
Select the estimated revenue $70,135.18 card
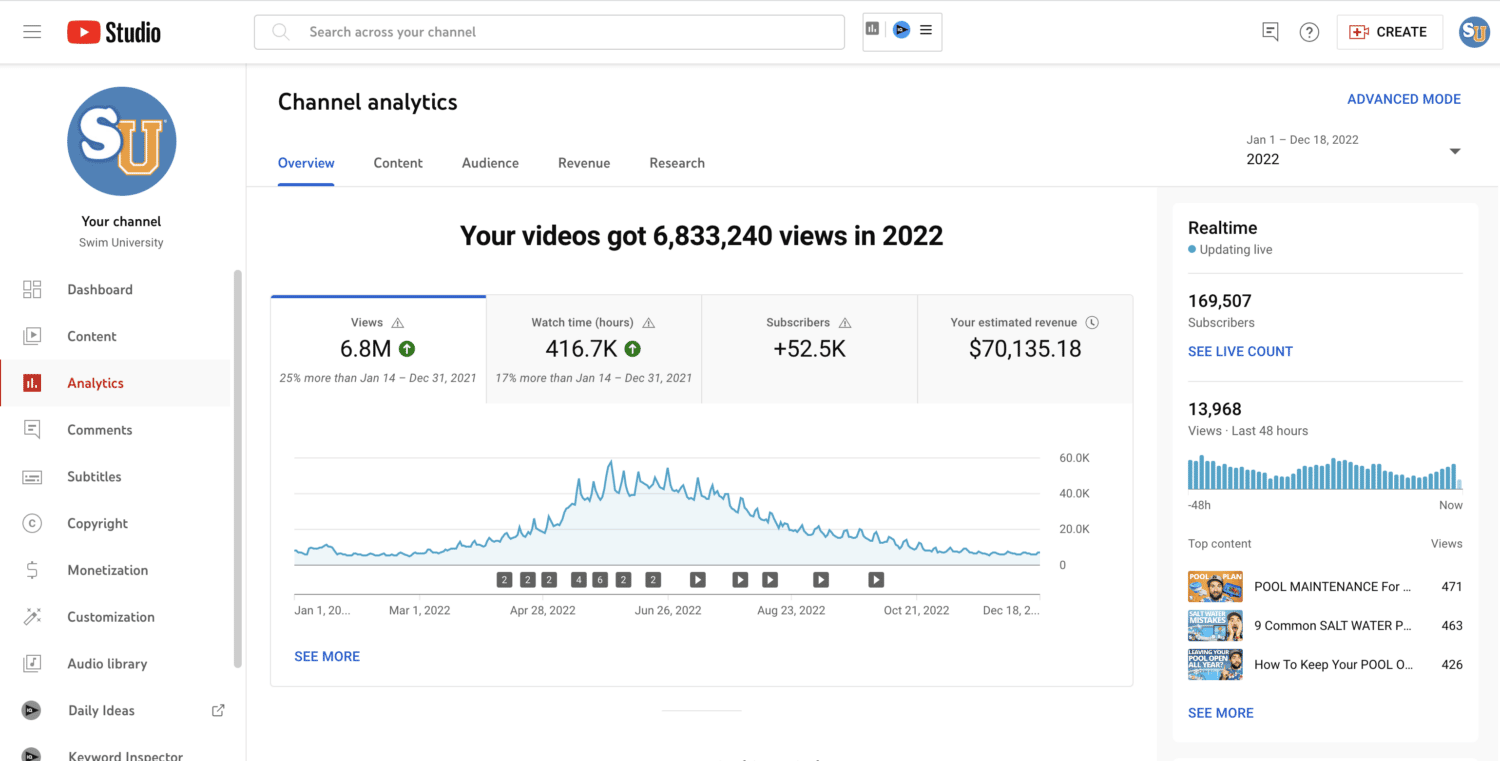click(x=1025, y=350)
